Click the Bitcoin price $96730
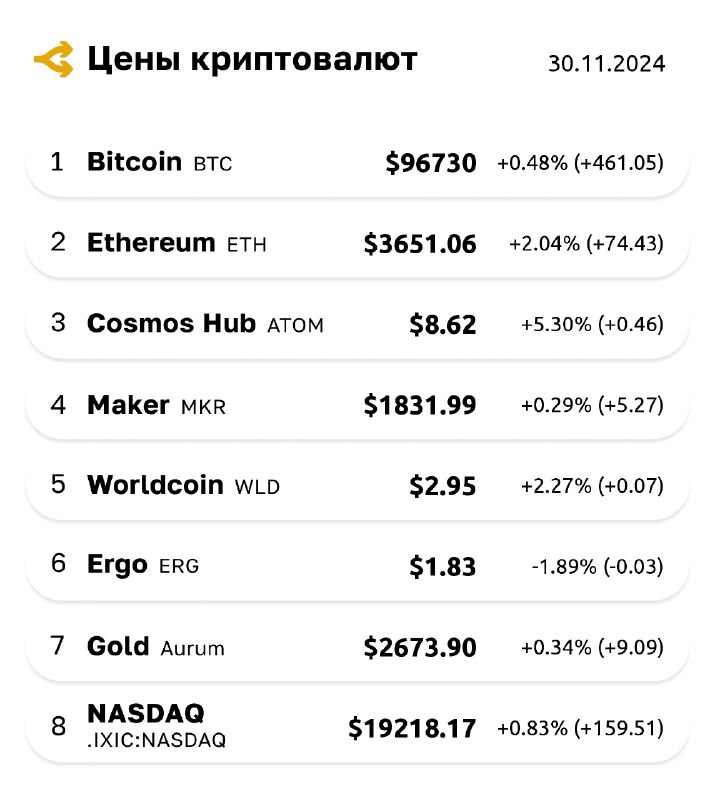Screen dimensions: 715x800 click(x=431, y=163)
